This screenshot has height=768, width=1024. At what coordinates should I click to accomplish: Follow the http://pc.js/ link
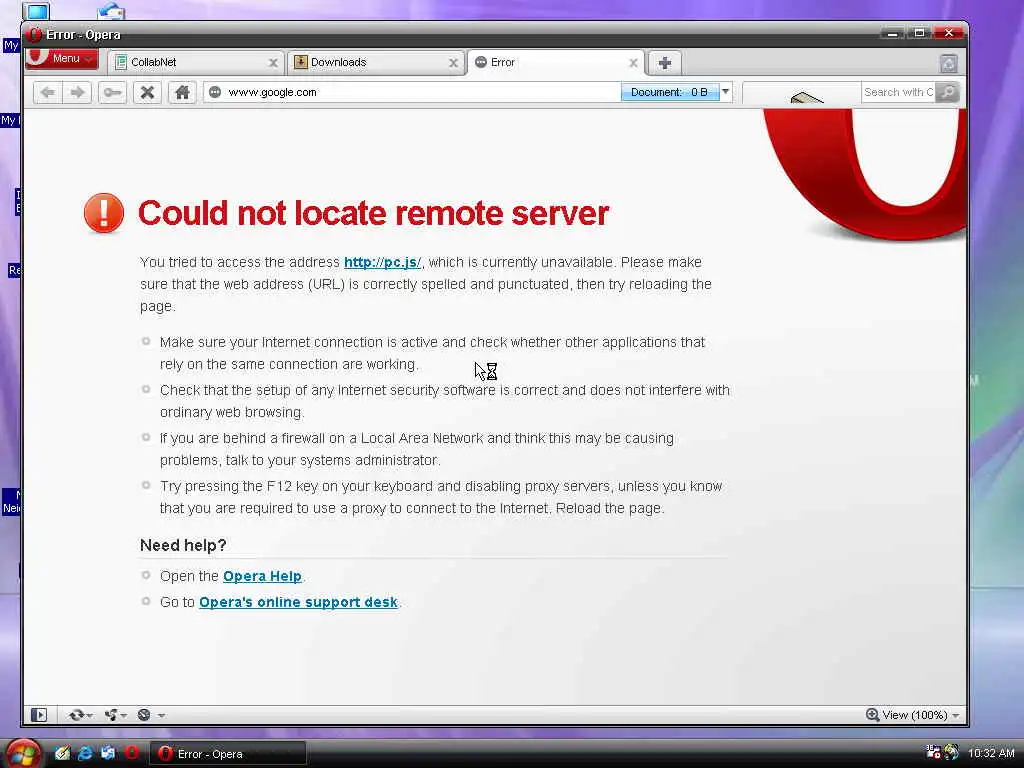383,262
